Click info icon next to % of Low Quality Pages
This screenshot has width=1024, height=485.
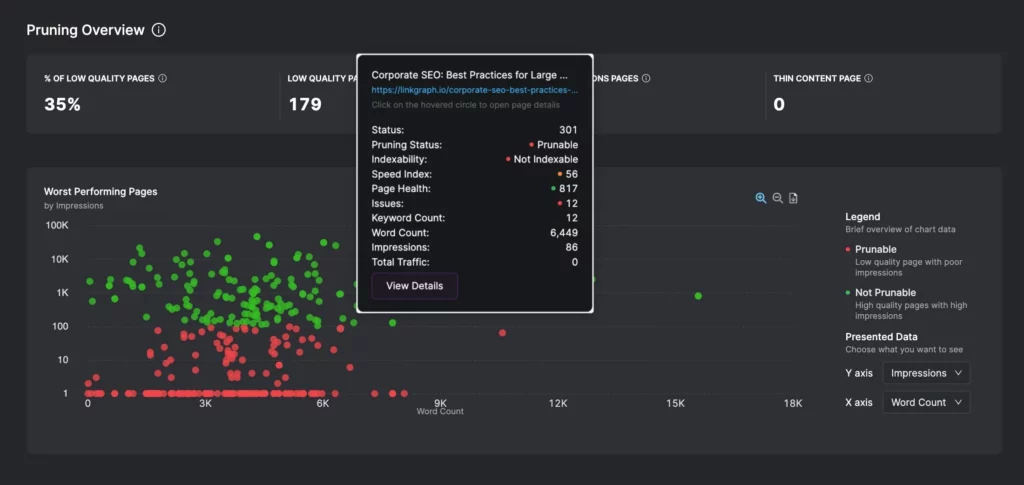(163, 78)
